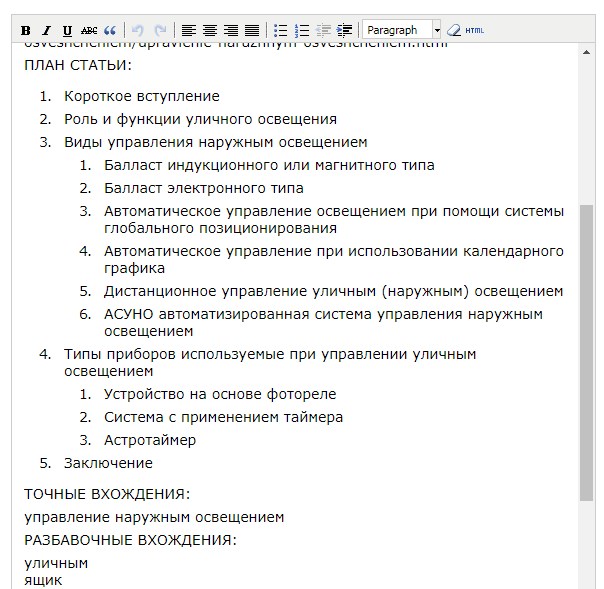Click 'Роль и функции уличного освещения'
Viewport: 604px width, 589px height.
(200, 119)
